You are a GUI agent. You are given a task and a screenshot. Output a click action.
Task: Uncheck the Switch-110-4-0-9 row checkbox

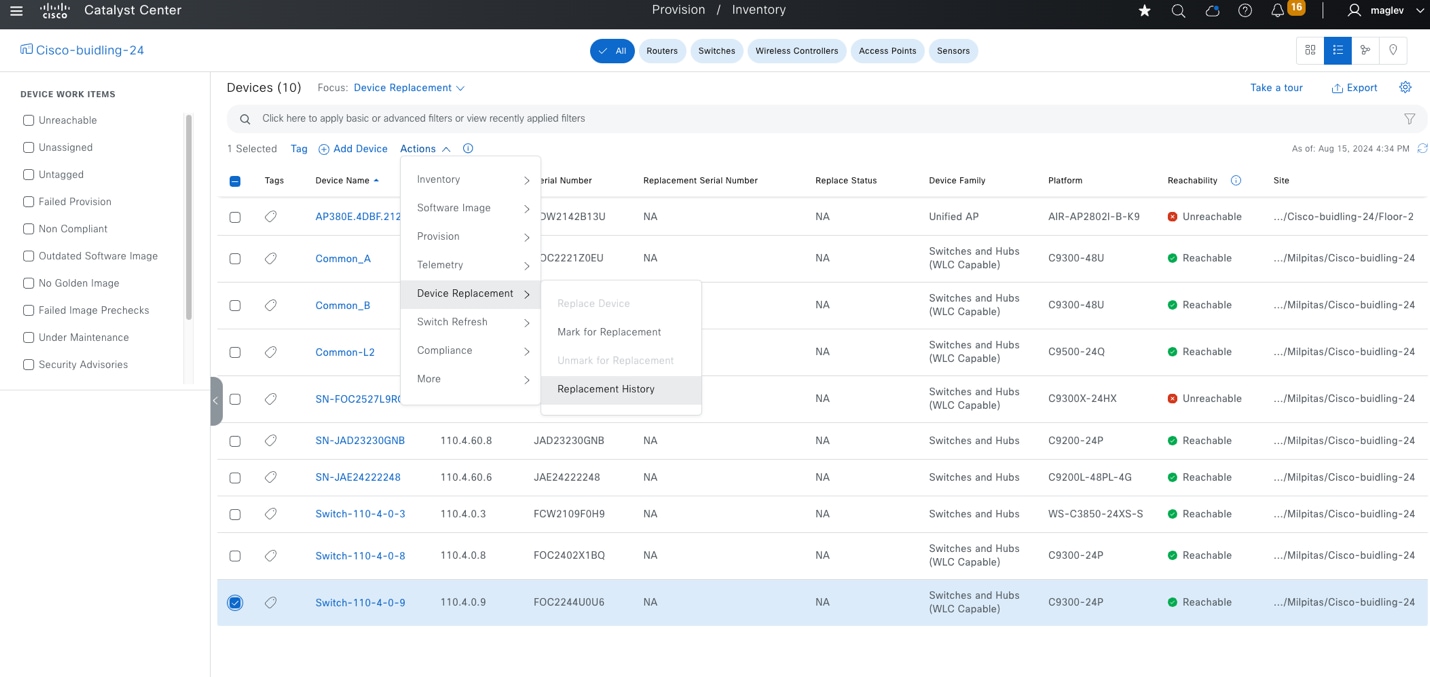click(235, 603)
